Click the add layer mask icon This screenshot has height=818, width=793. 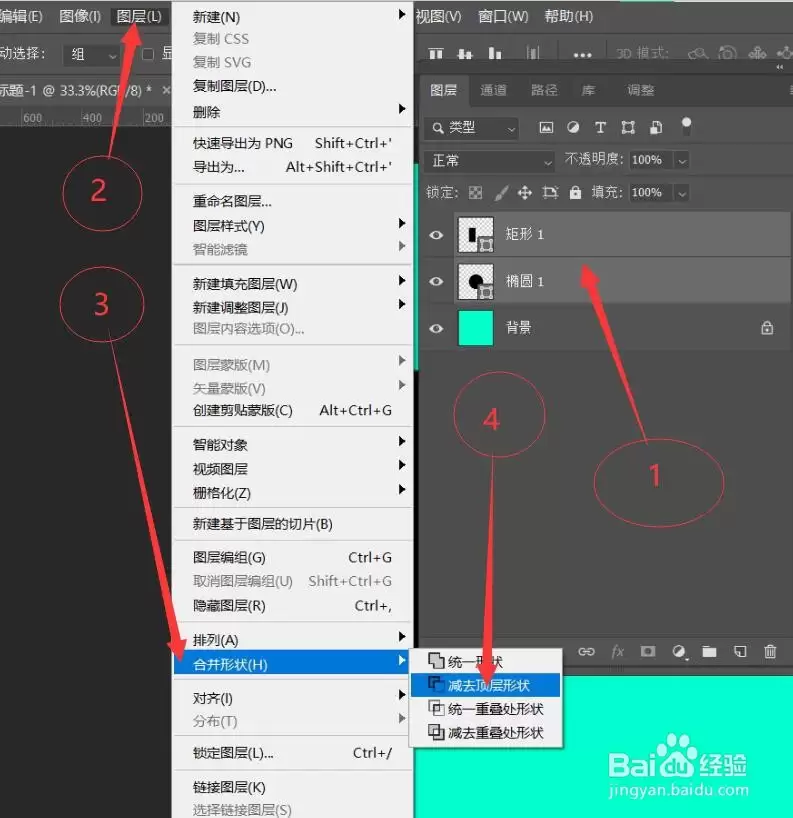(648, 651)
